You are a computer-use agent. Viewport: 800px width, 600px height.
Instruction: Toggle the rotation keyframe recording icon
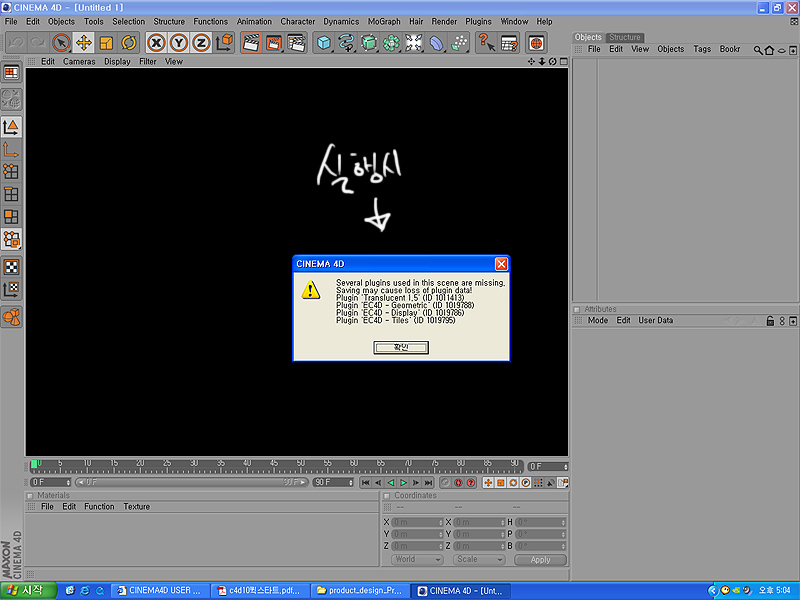tap(513, 482)
